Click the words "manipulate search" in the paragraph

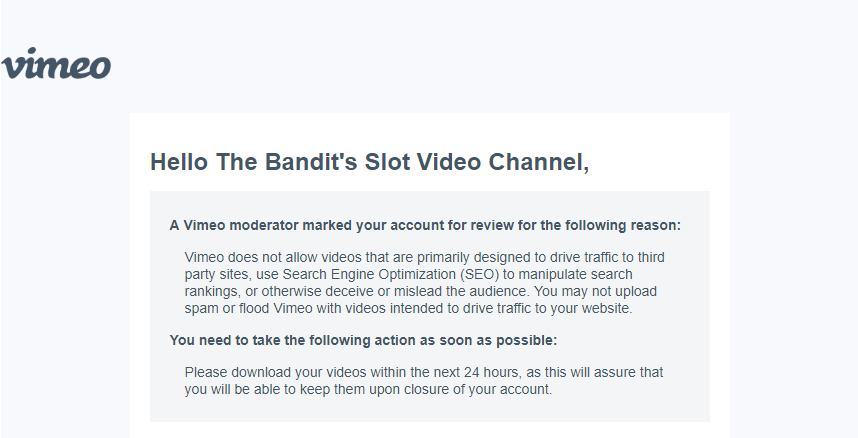click(x=575, y=274)
